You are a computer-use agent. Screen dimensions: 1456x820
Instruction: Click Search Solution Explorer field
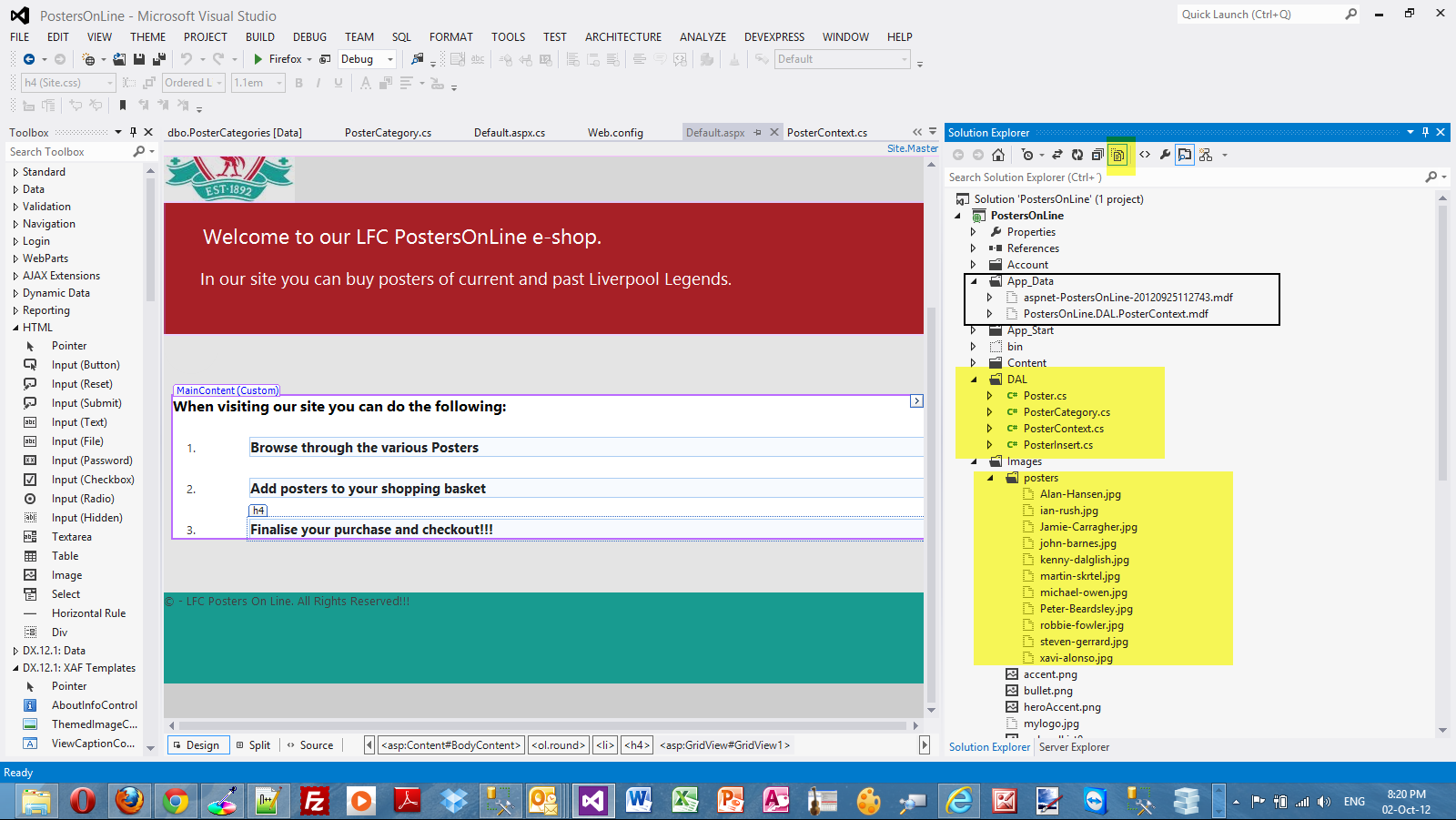[1183, 177]
